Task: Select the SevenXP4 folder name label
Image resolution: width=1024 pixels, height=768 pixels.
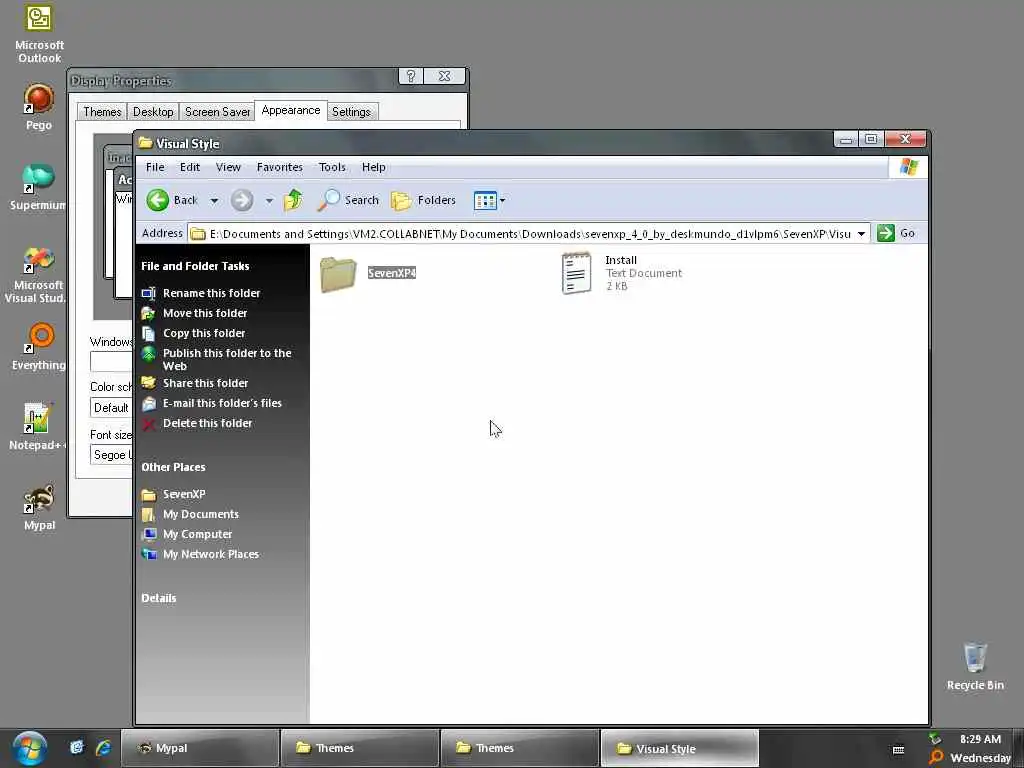Action: [x=392, y=273]
